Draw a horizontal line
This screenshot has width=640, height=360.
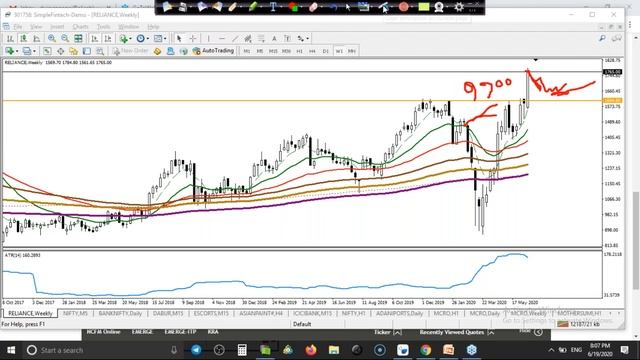pos(222,38)
